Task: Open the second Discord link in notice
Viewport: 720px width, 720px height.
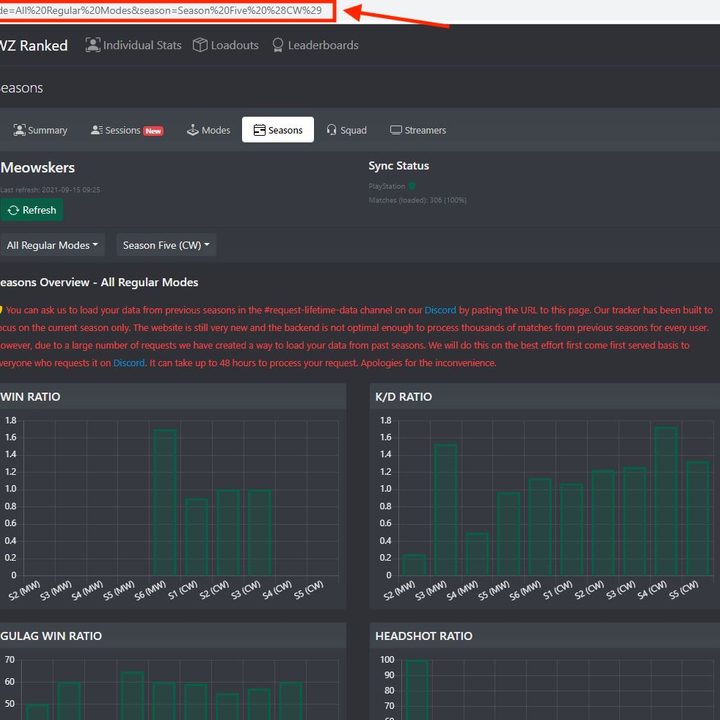Action: tap(129, 363)
